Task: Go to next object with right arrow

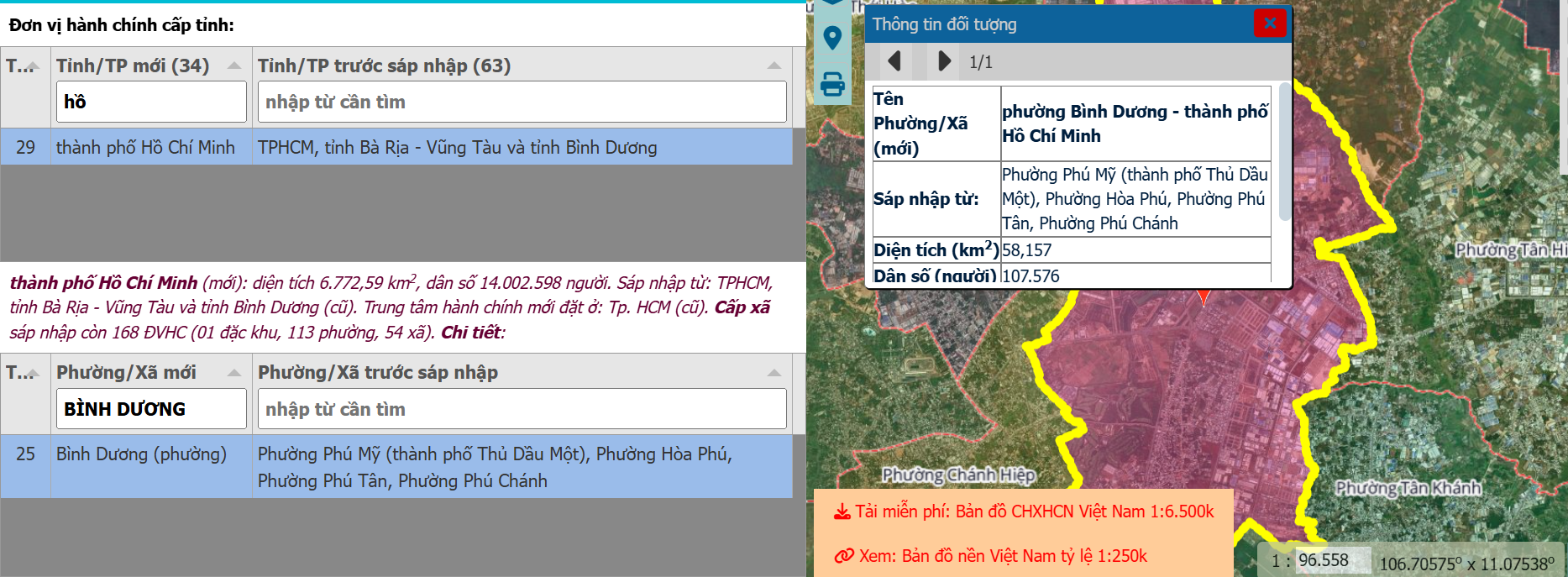Action: (x=944, y=61)
